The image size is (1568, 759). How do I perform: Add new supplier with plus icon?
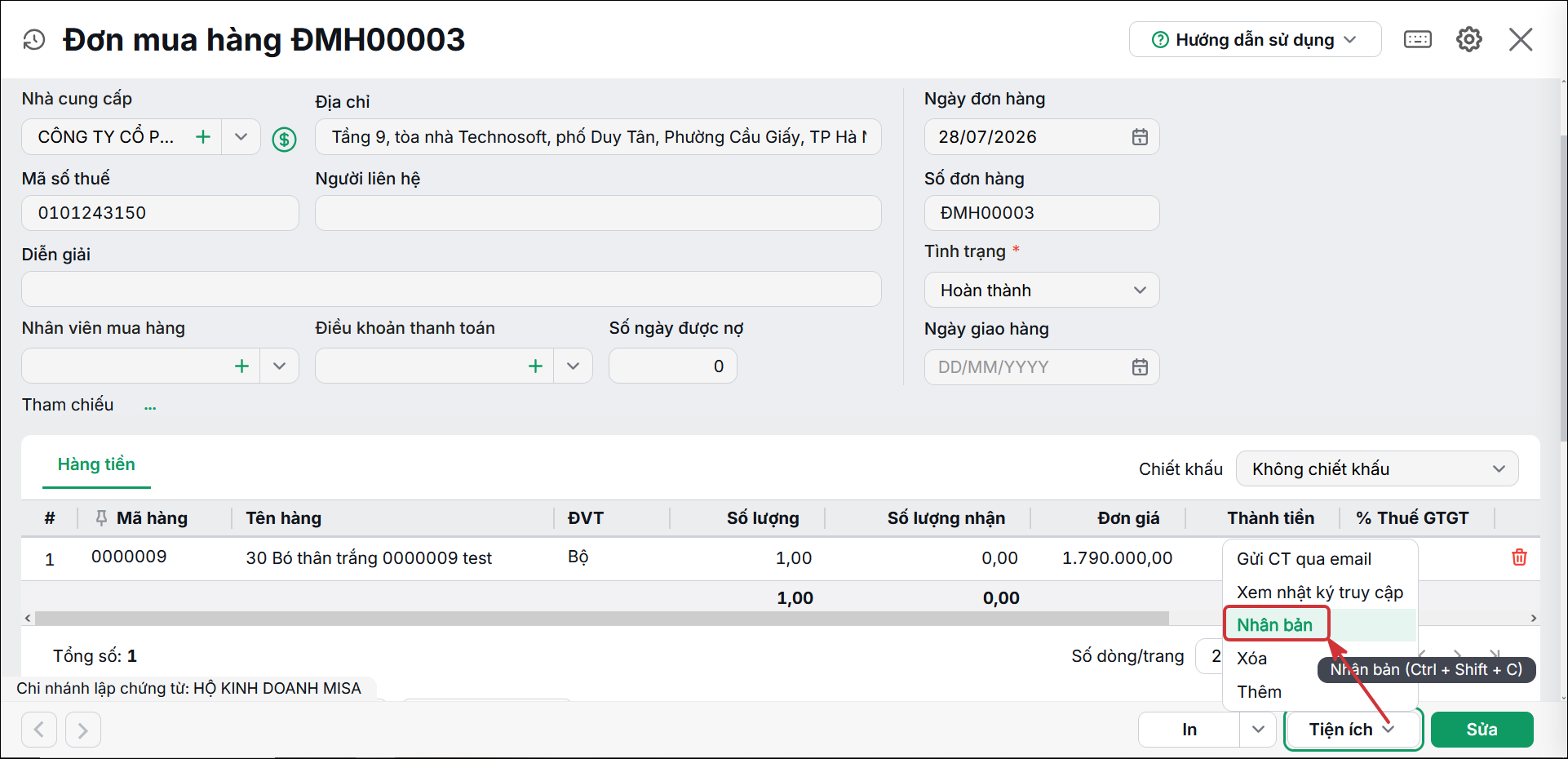pyautogui.click(x=203, y=137)
